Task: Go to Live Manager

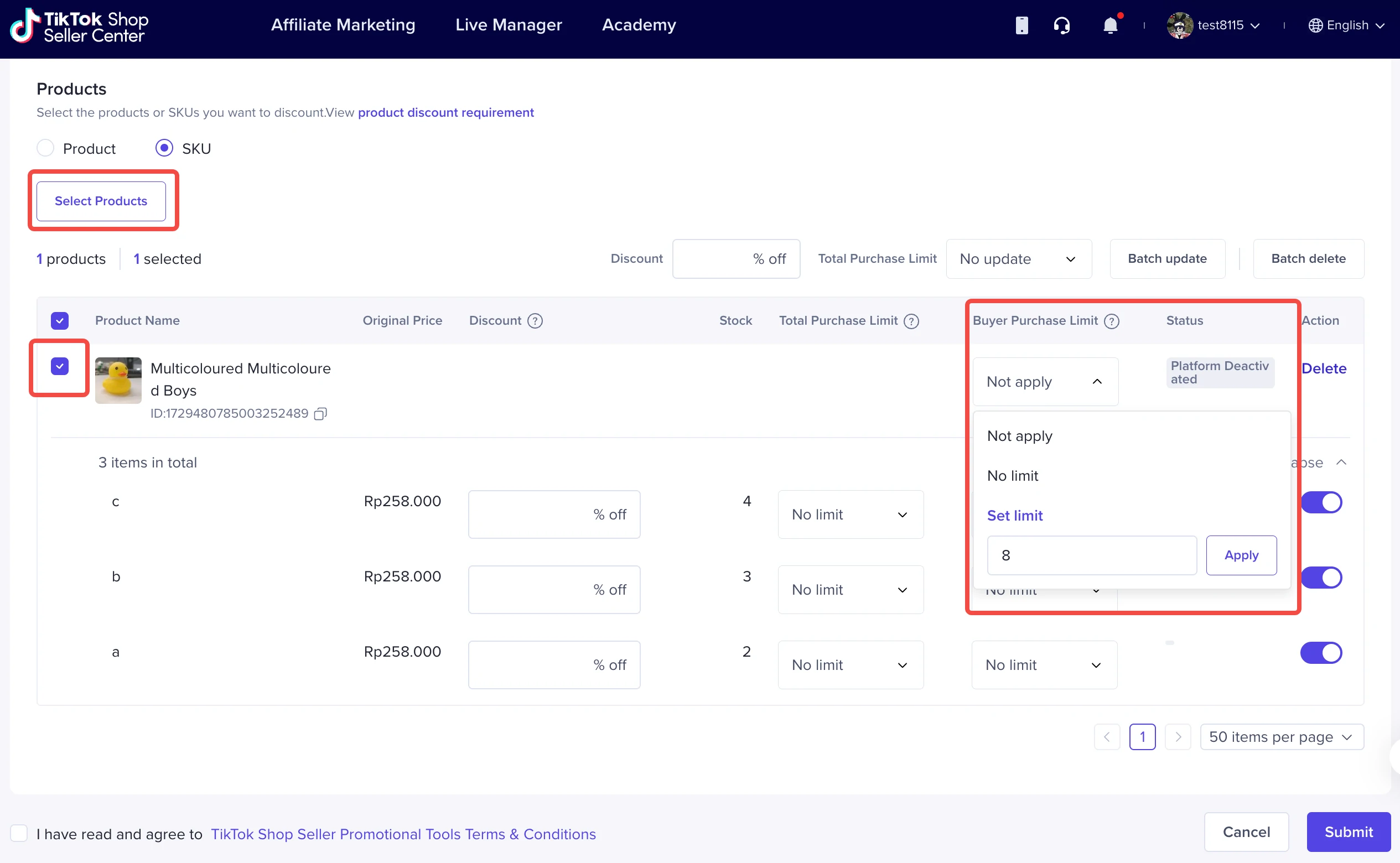Action: point(508,25)
